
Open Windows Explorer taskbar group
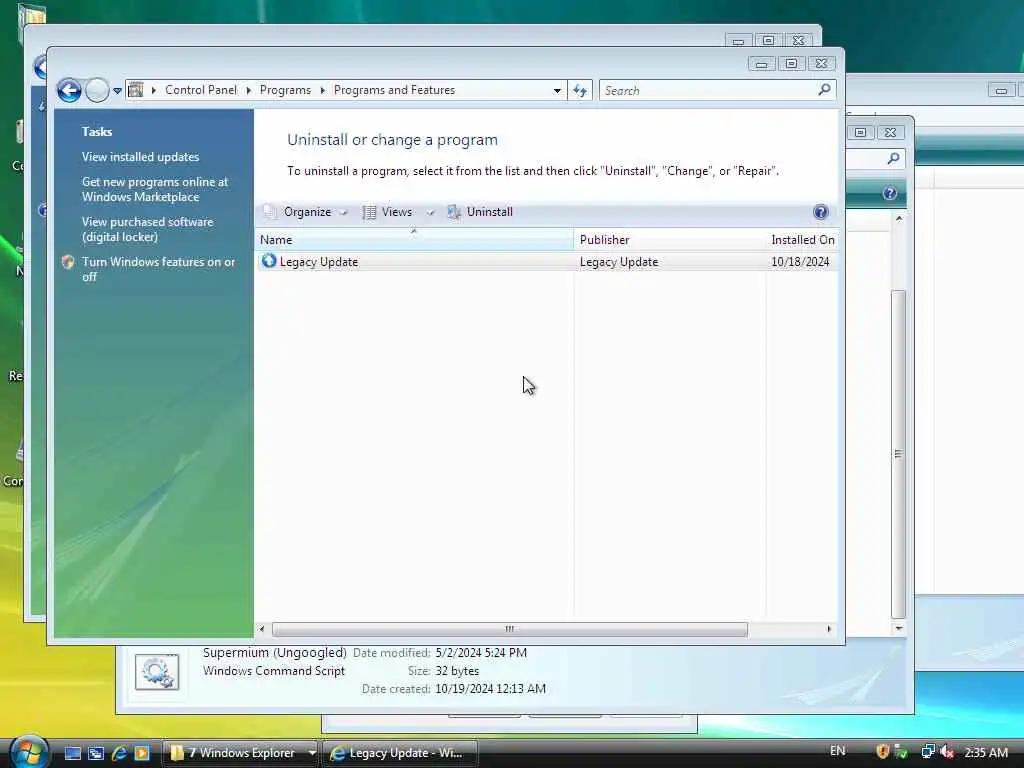coord(240,753)
